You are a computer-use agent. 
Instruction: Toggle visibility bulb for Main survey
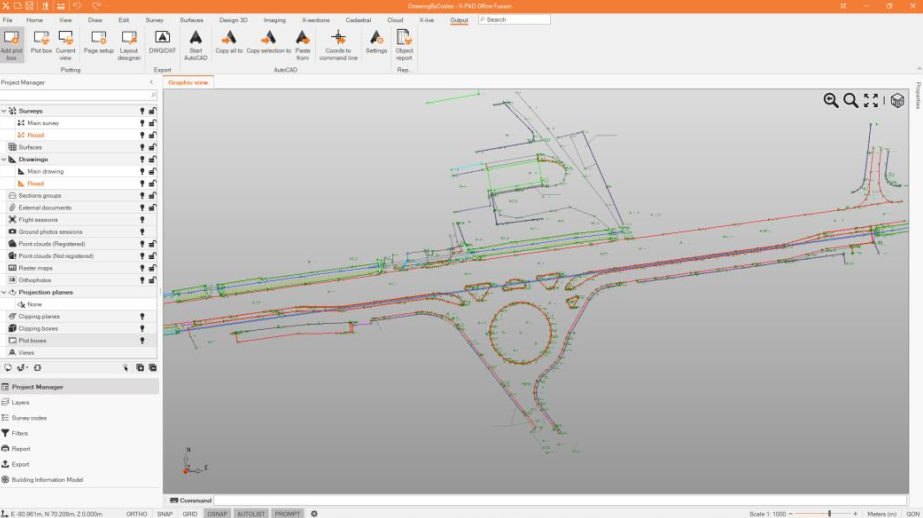142,123
